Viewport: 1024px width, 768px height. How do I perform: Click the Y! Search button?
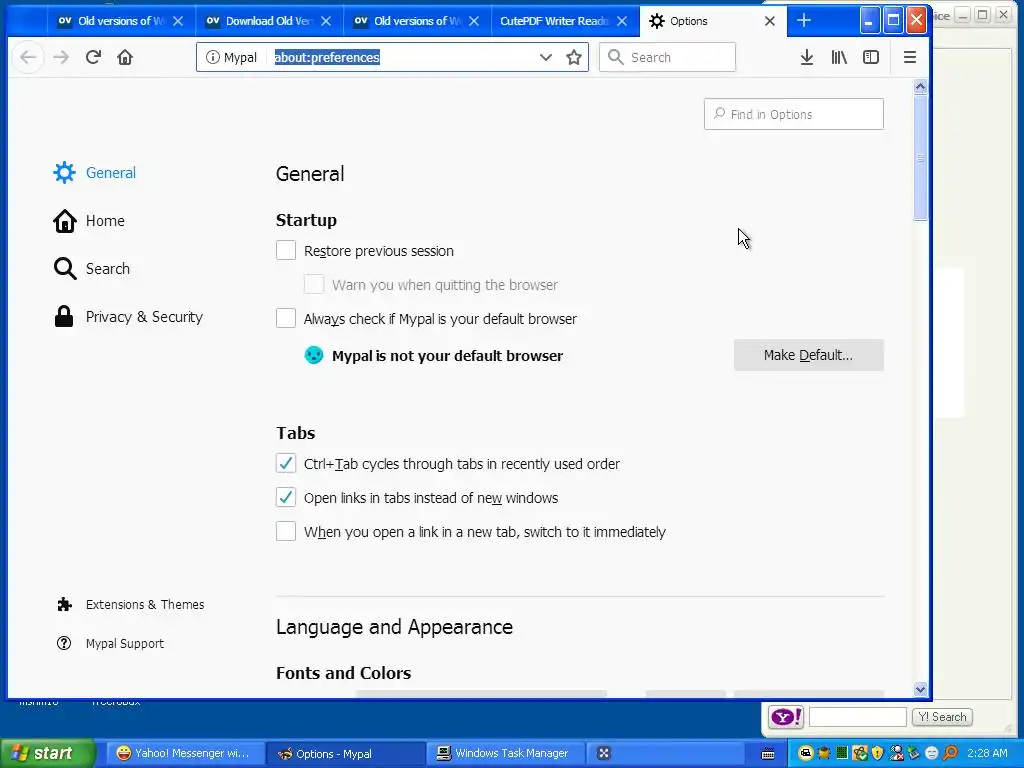point(942,717)
